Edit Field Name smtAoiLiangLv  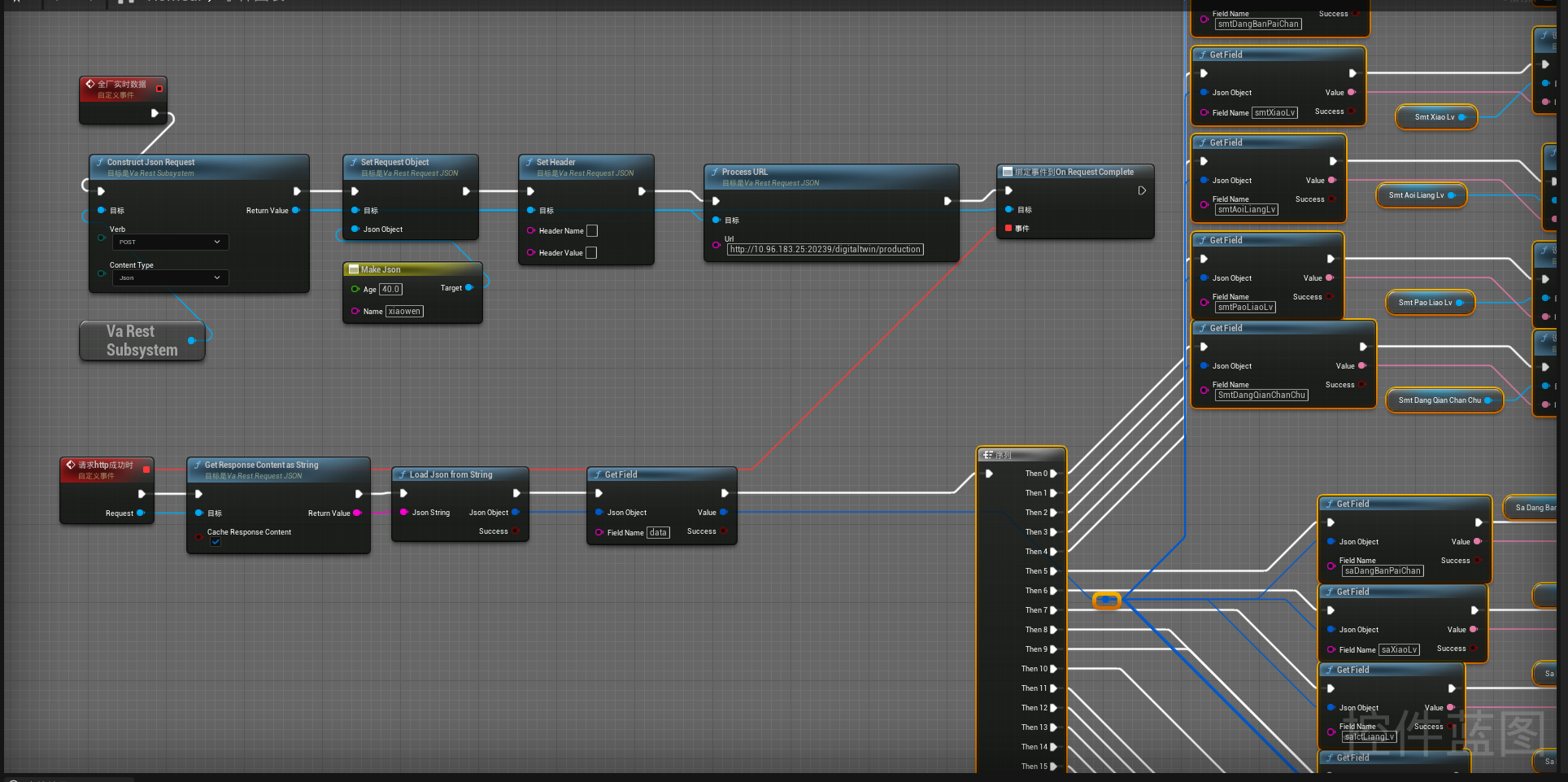click(x=1247, y=210)
